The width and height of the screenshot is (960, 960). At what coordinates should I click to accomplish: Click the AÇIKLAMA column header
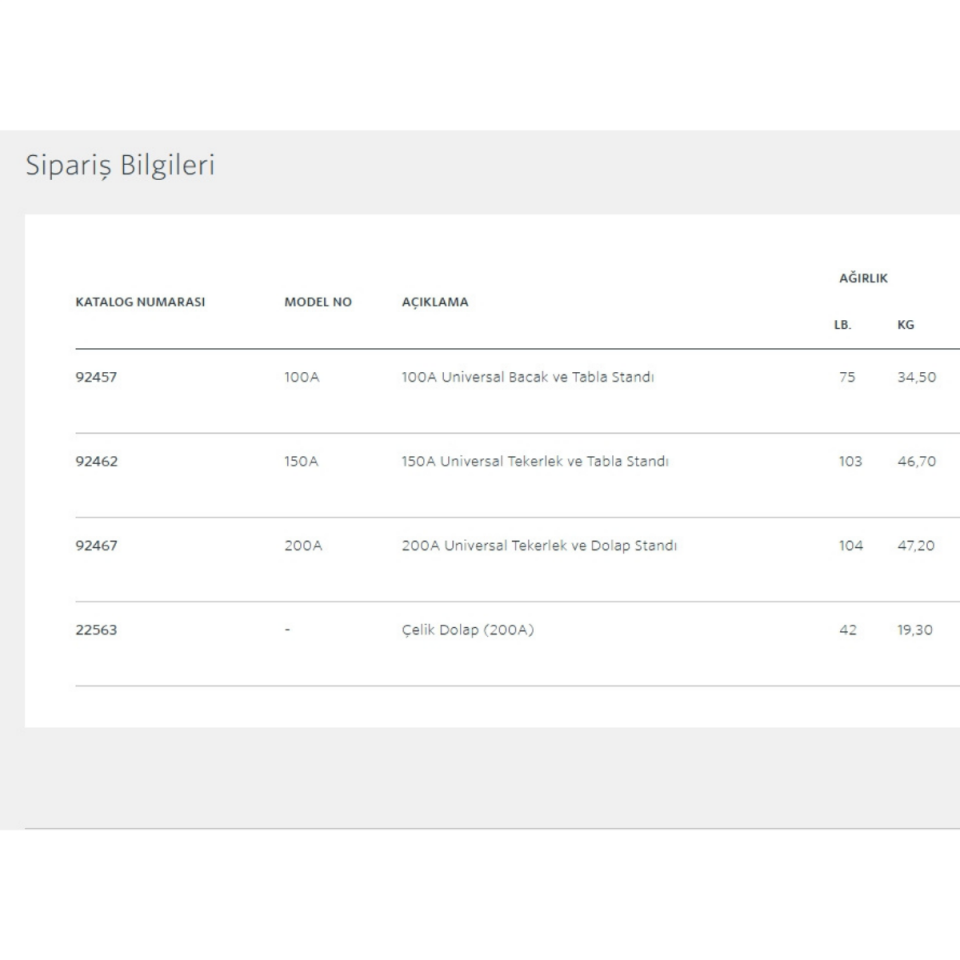[435, 302]
